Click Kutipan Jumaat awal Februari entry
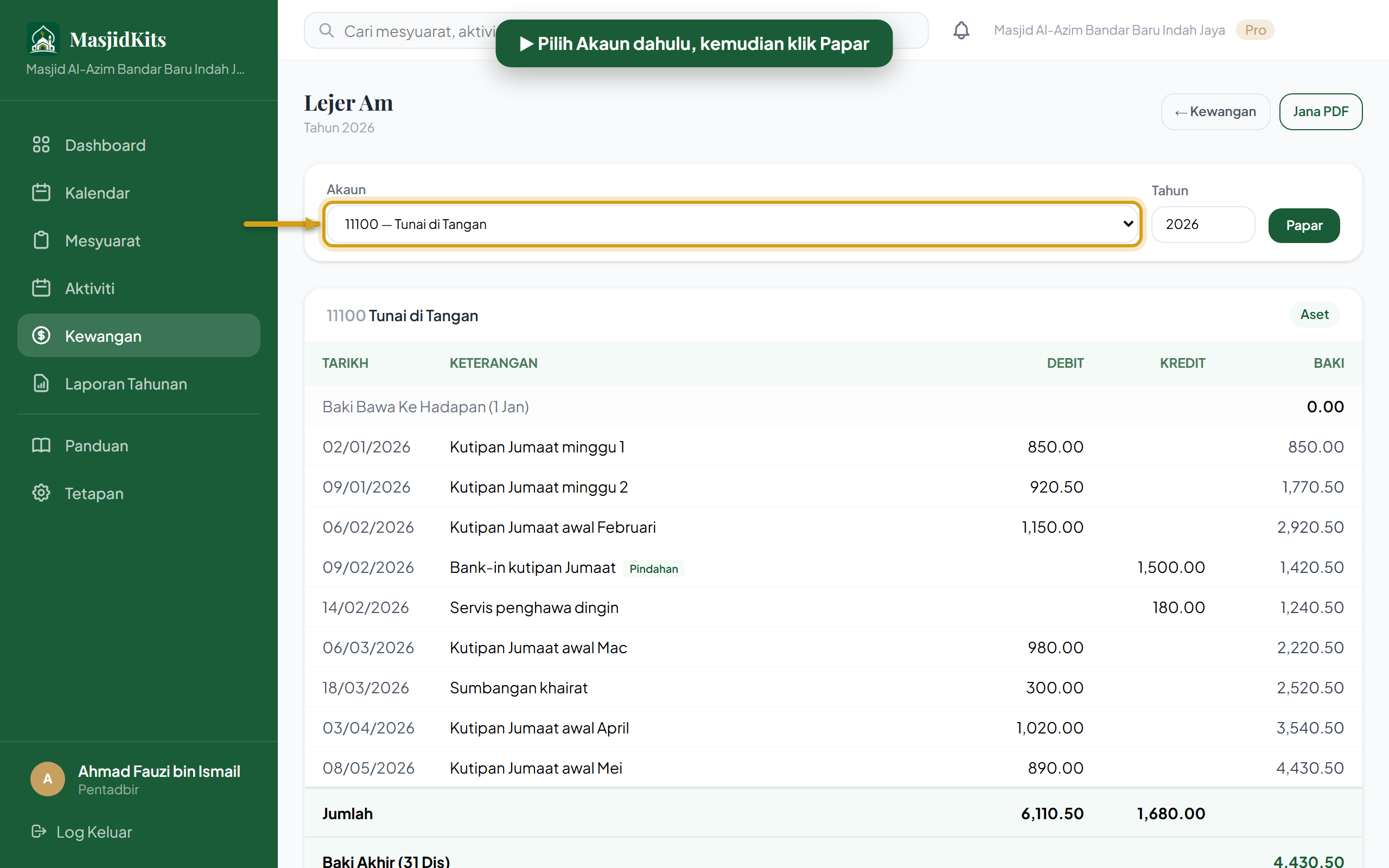 pyautogui.click(x=553, y=526)
